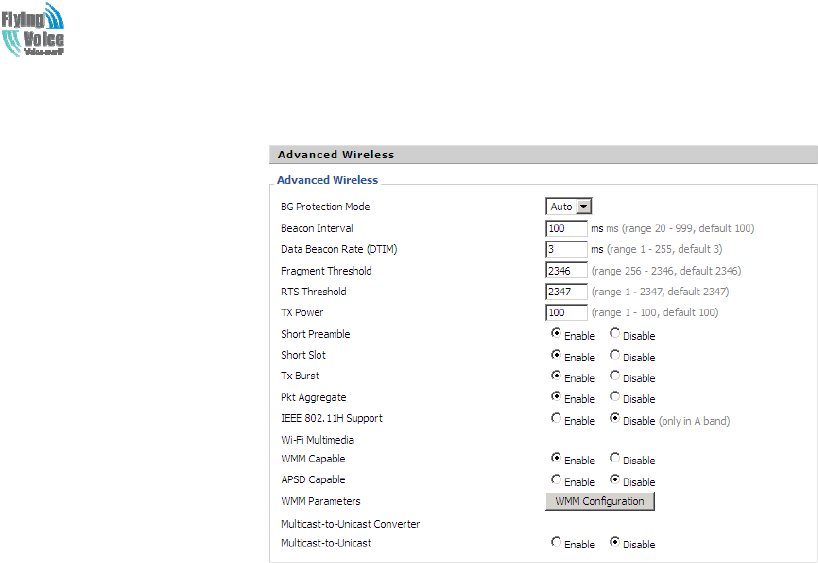Viewport: 818px width, 563px height.
Task: Click the 'Data Beacon Rate (DTIM)' label
Action: (x=339, y=249)
